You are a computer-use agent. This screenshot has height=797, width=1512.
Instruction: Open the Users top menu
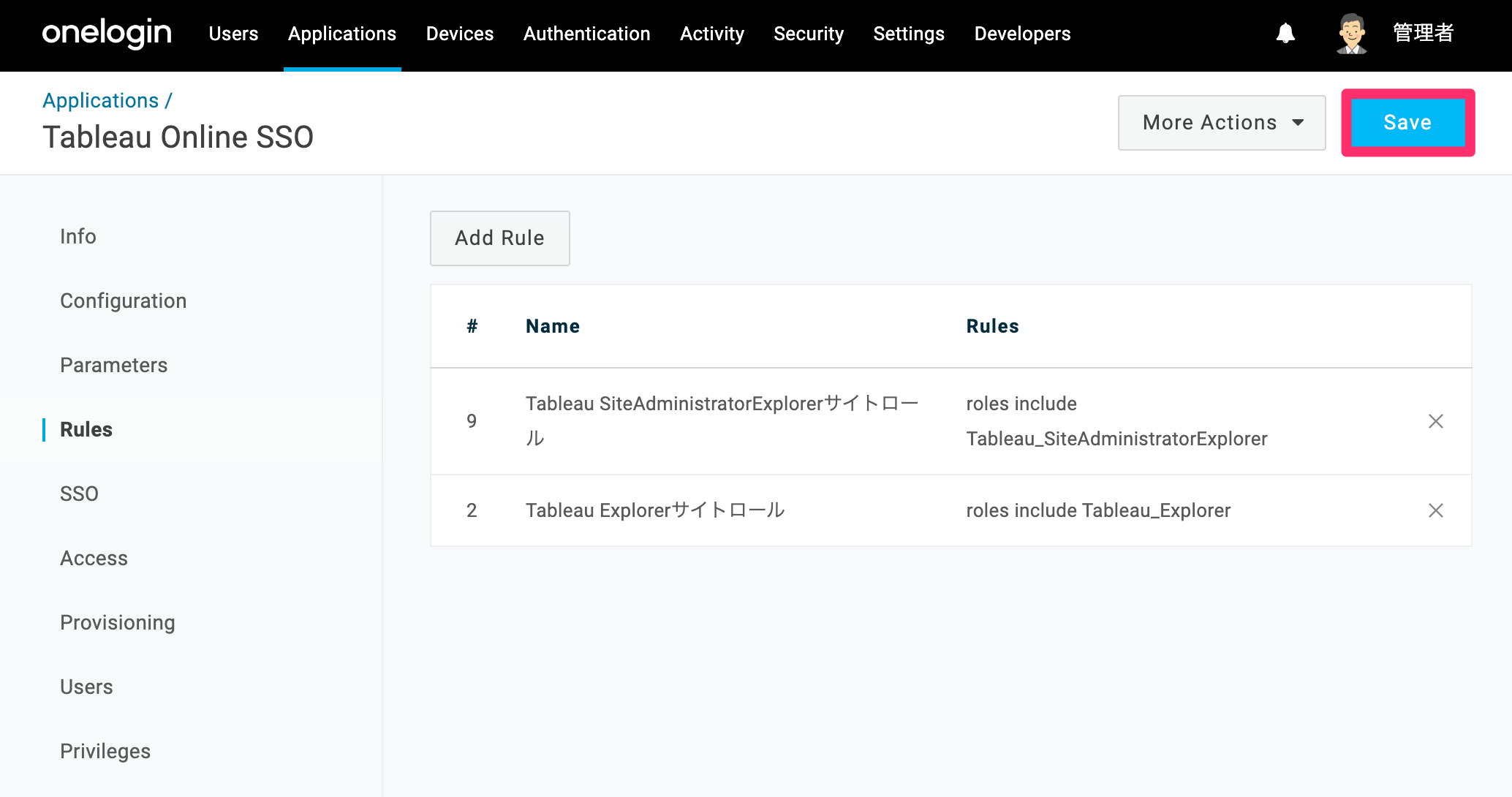(x=233, y=34)
